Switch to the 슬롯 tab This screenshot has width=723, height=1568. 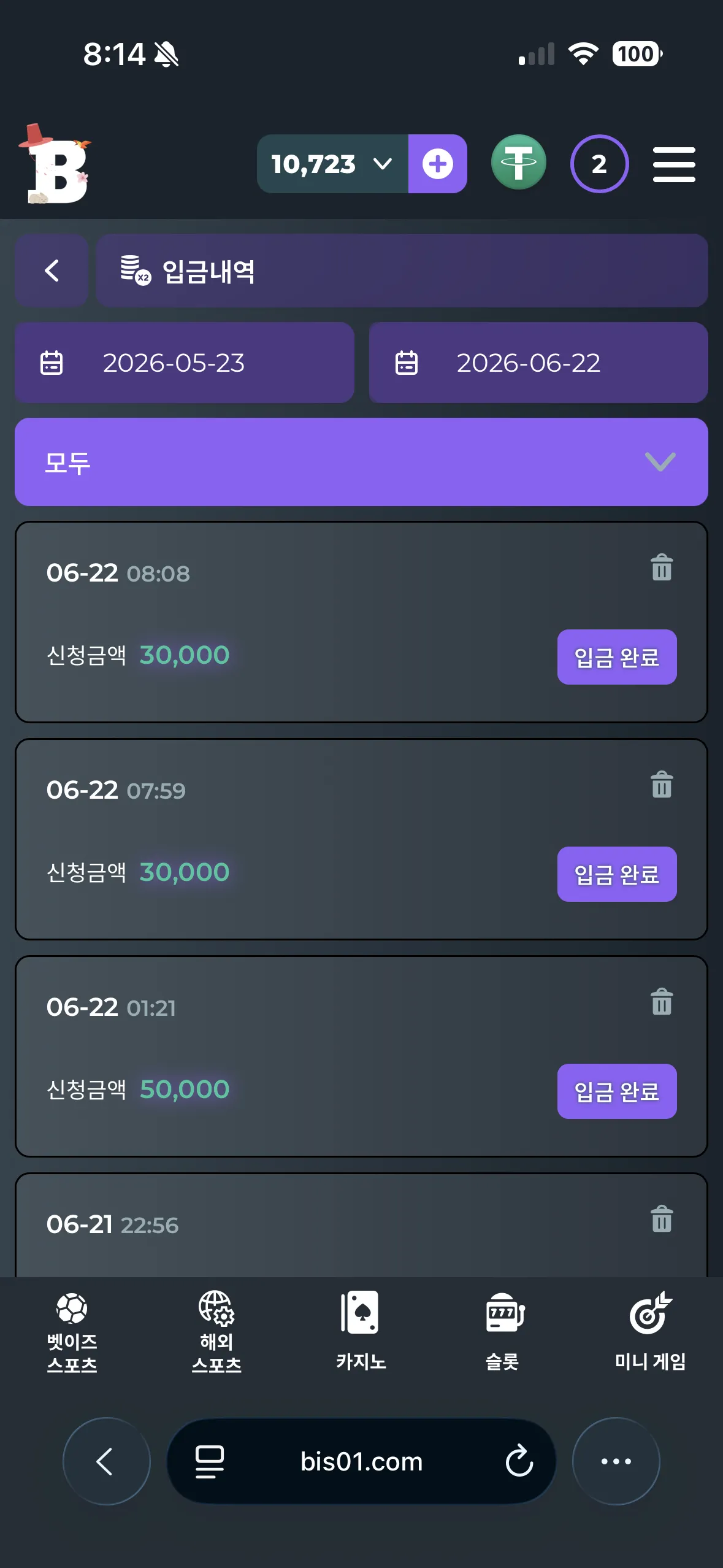504,1331
